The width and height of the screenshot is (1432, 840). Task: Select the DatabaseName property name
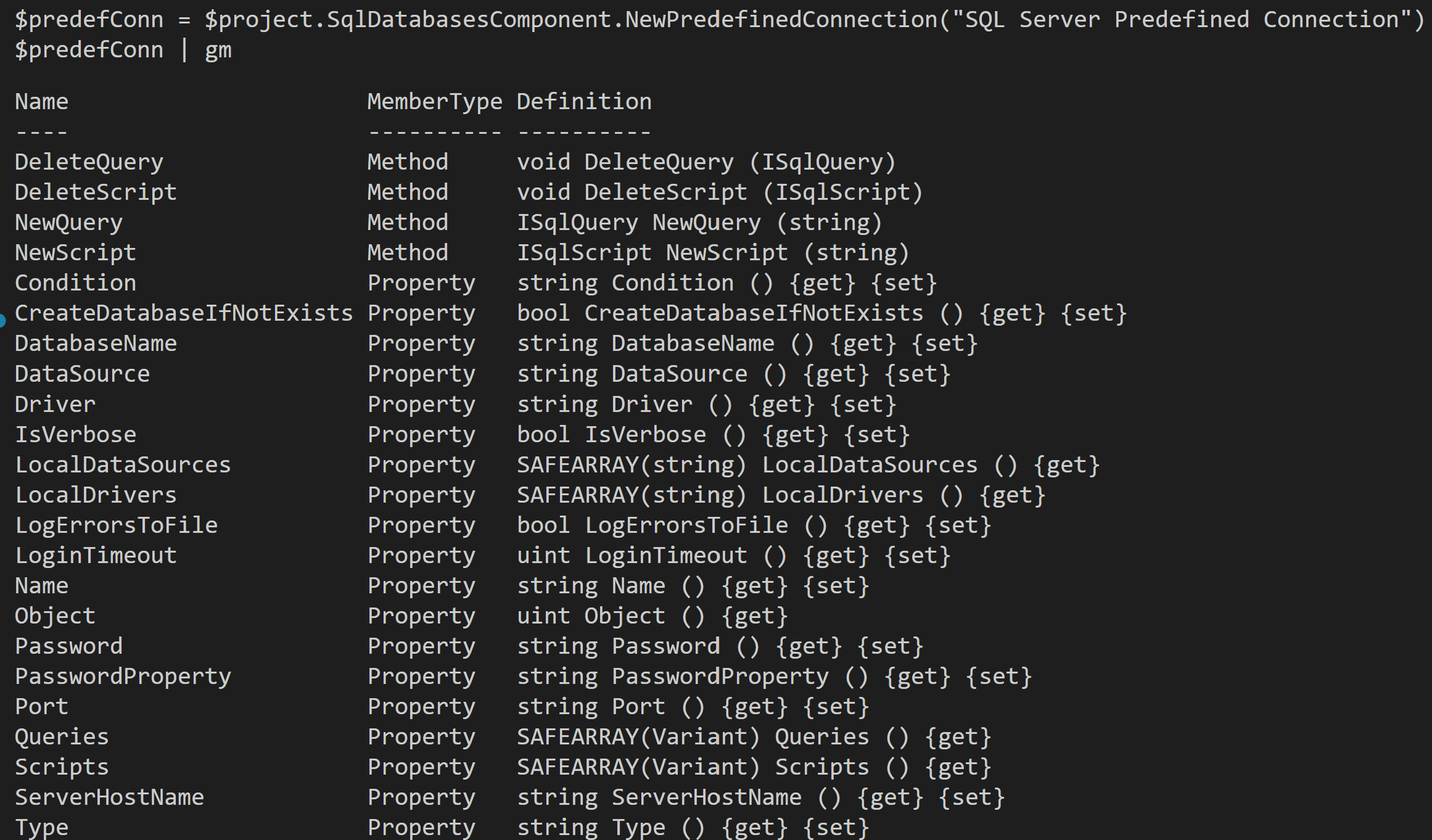96,343
